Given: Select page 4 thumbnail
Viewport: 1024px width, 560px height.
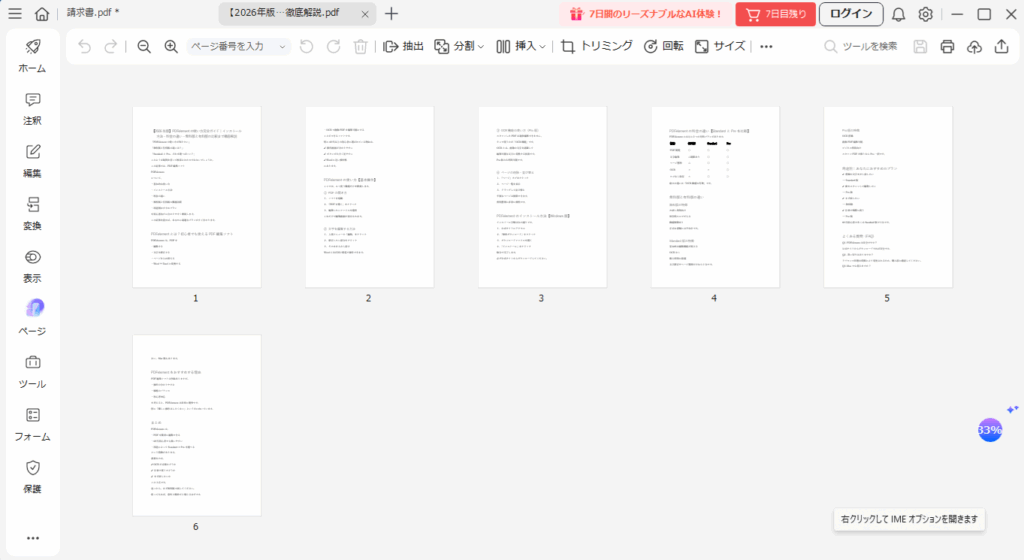Looking at the screenshot, I should pos(714,197).
